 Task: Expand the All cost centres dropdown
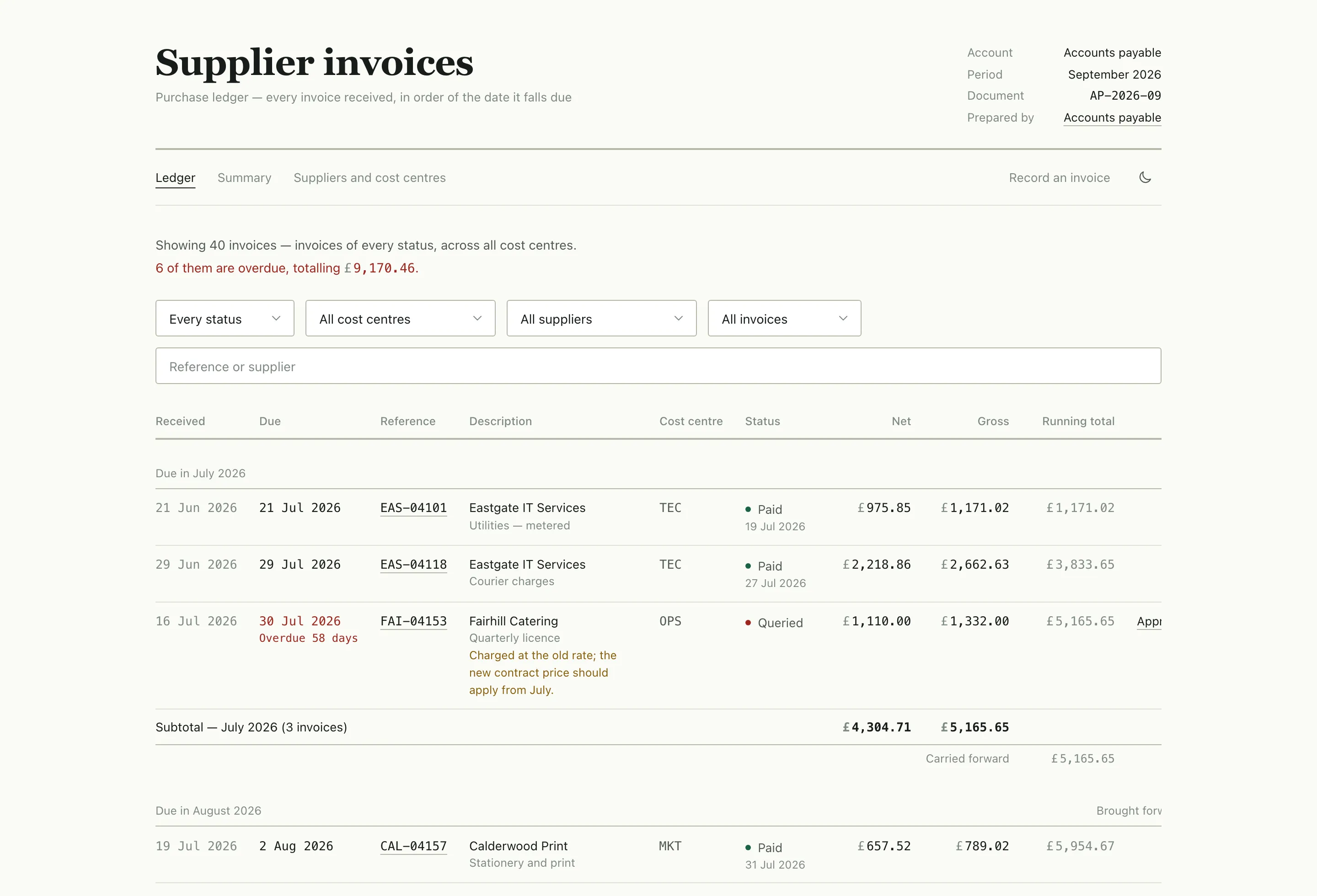point(400,318)
